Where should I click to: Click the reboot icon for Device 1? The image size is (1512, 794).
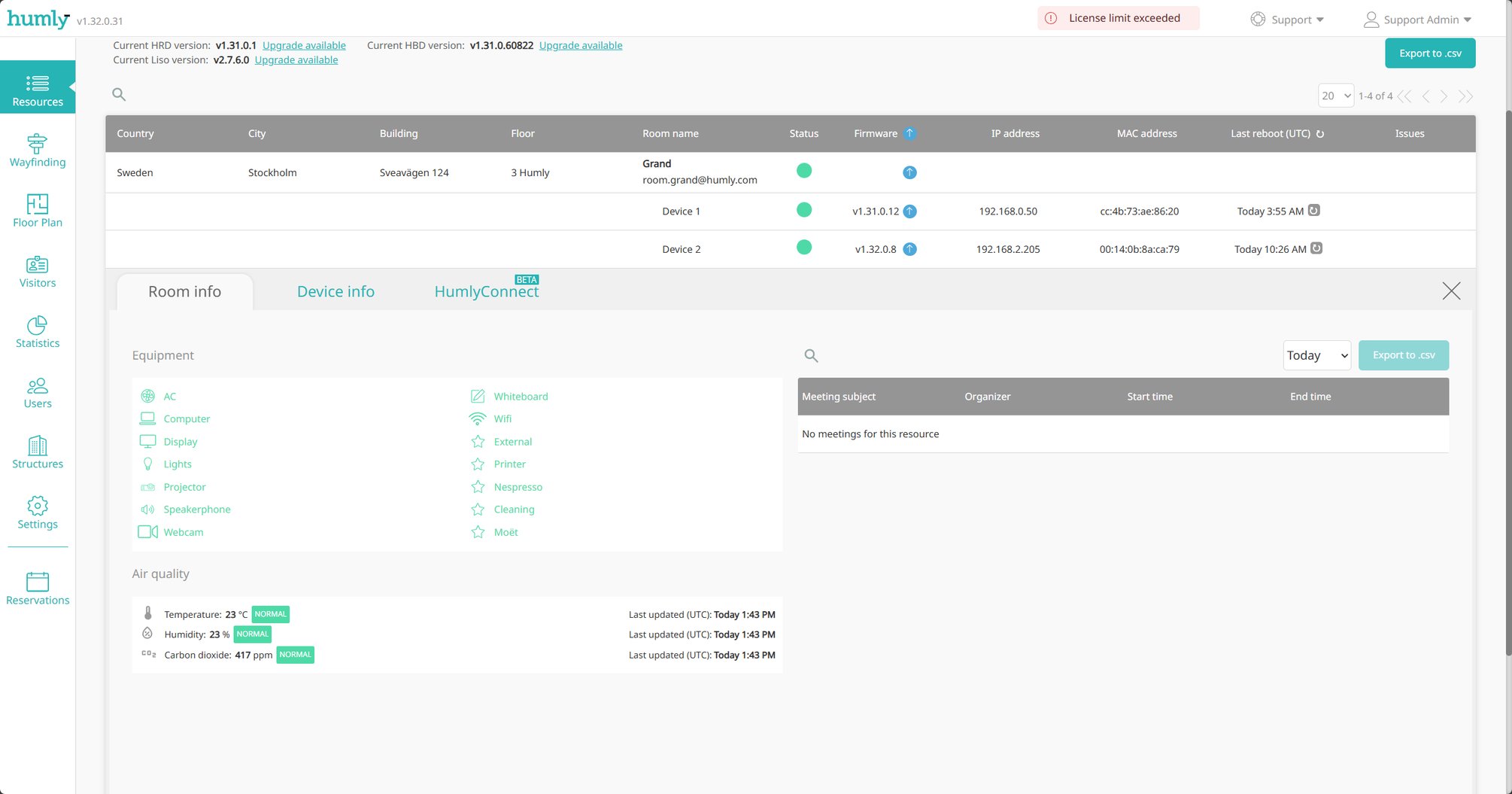click(1313, 211)
